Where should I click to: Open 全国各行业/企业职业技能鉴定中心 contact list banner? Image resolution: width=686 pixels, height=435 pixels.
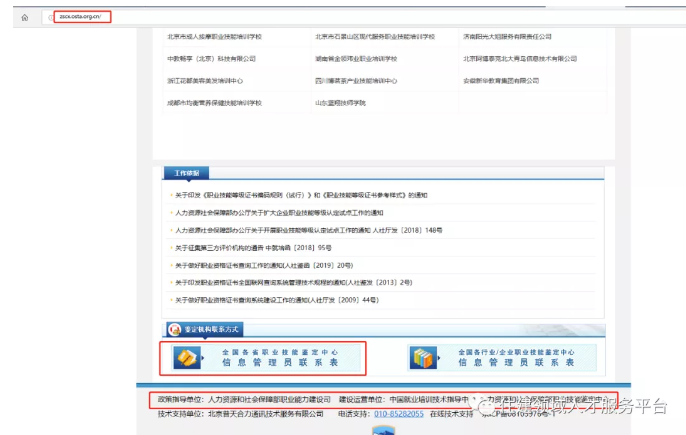pos(502,358)
